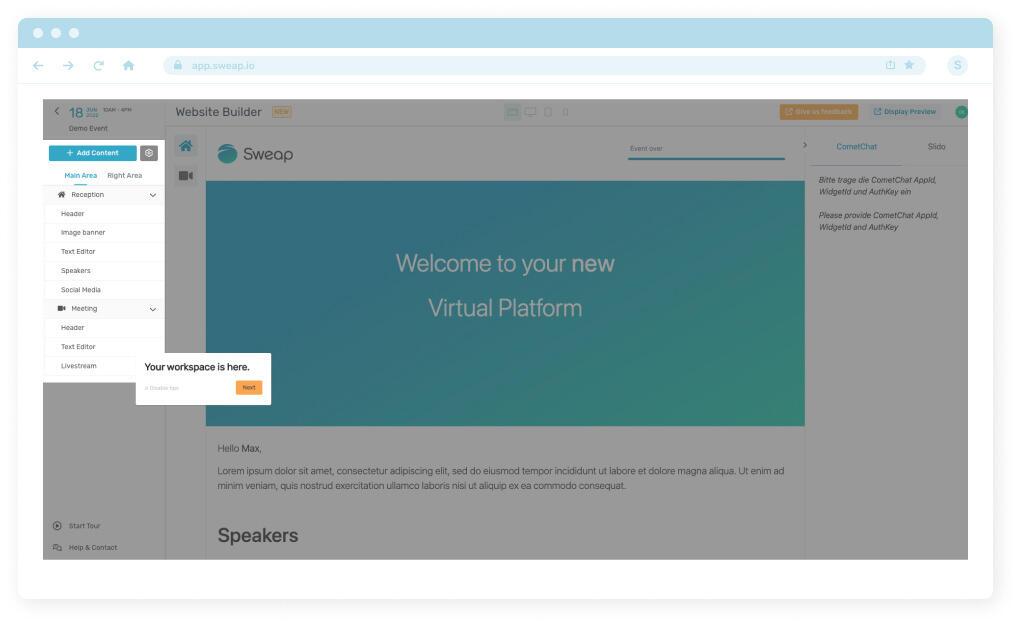The image size is (1019, 625).
Task: Bookmark page with the star icon
Action: [x=907, y=66]
